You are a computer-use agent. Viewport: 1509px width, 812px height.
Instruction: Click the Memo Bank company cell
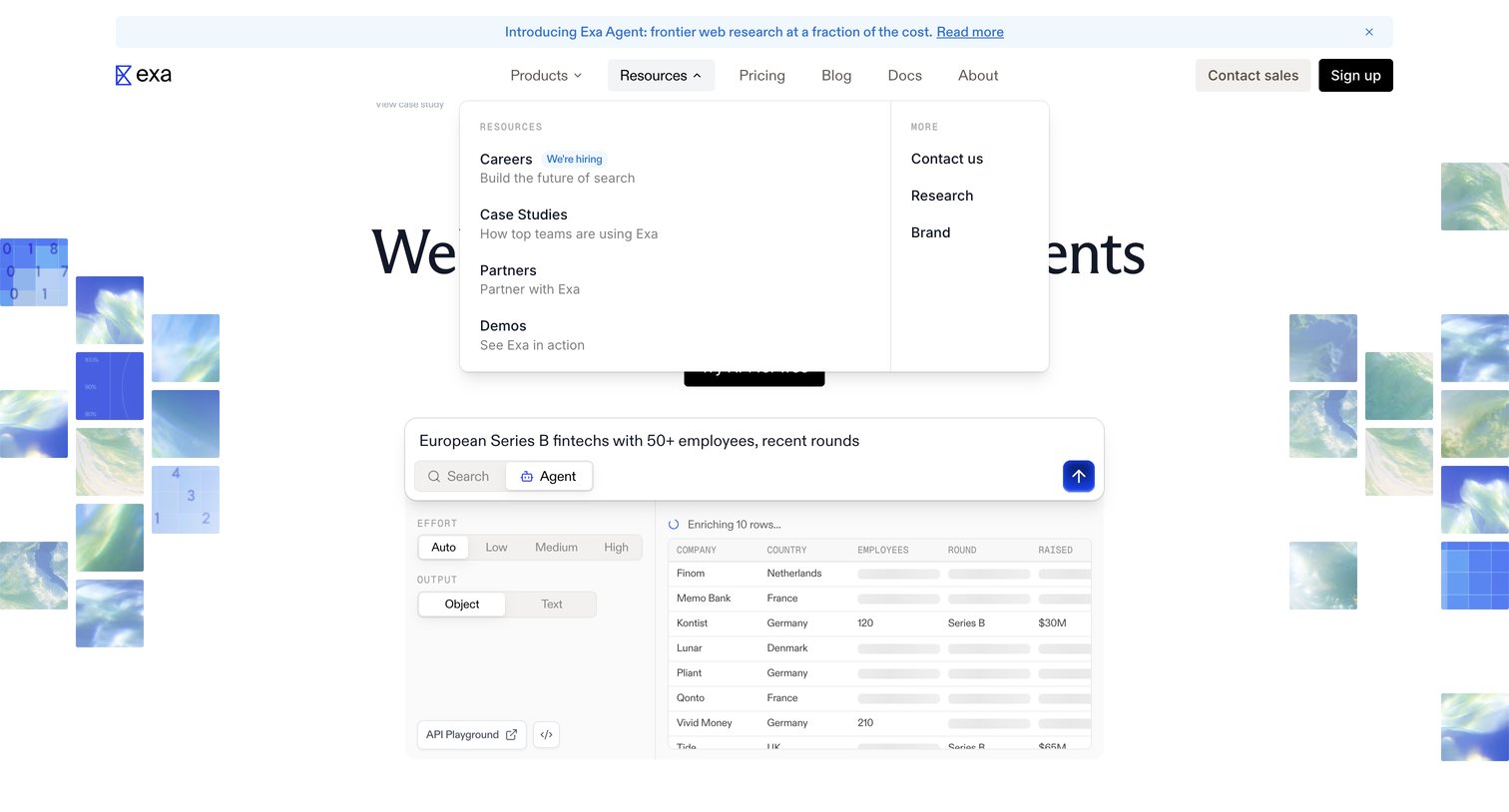(704, 599)
